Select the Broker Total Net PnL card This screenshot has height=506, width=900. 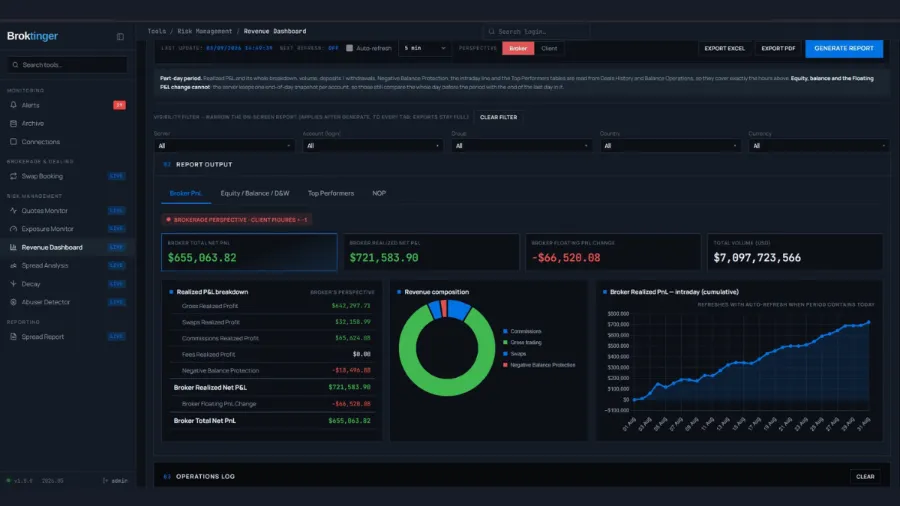pos(249,252)
